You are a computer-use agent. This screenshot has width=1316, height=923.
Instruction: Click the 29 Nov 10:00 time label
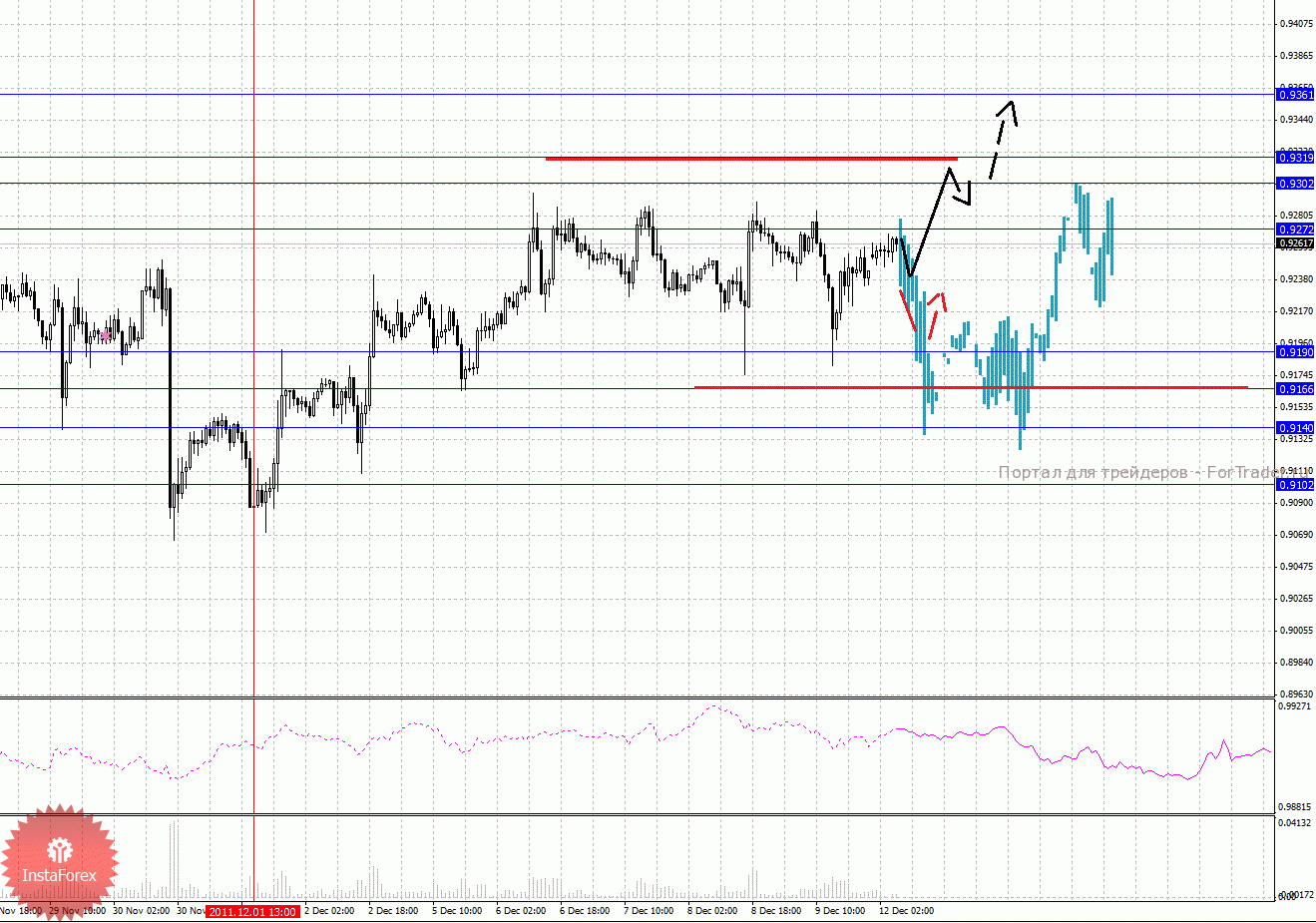(x=77, y=911)
